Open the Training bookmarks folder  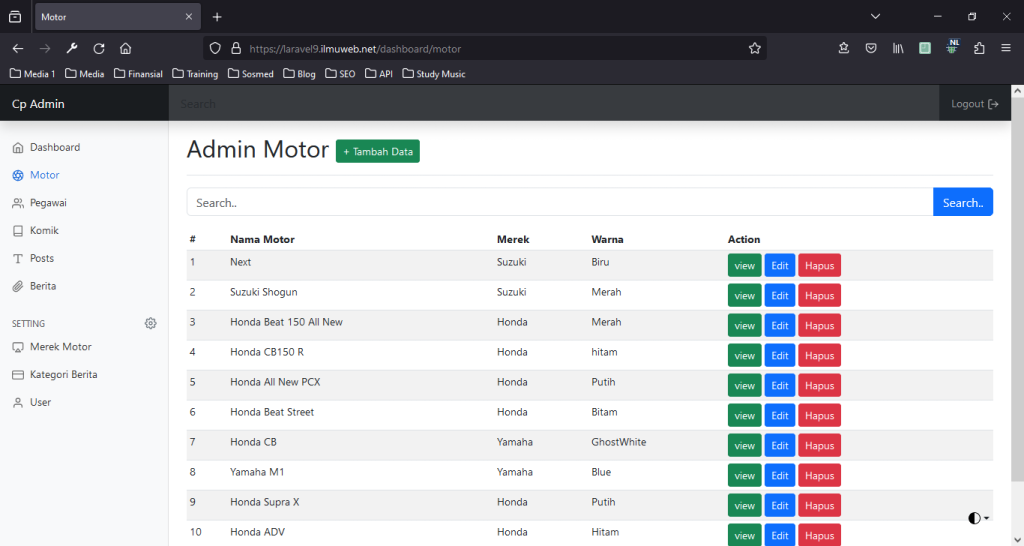coord(195,74)
